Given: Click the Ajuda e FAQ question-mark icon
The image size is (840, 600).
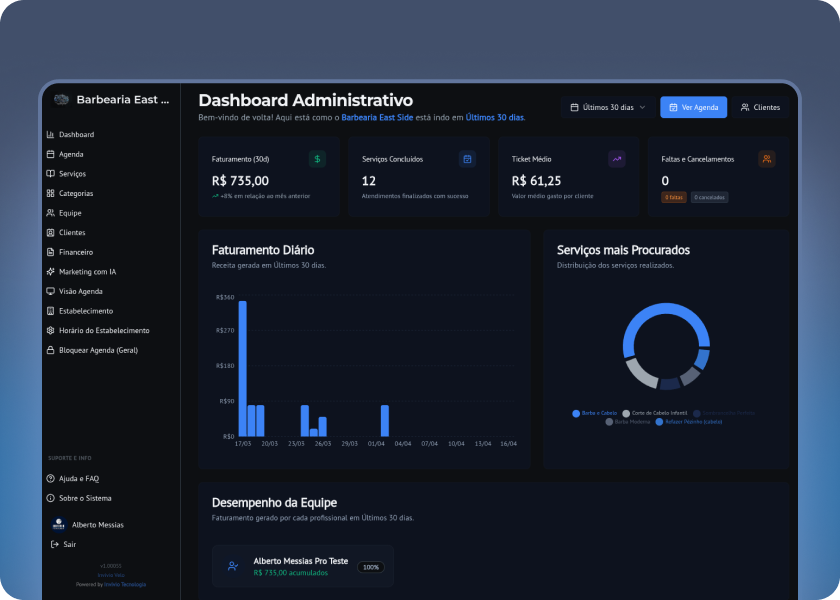Looking at the screenshot, I should tap(50, 478).
